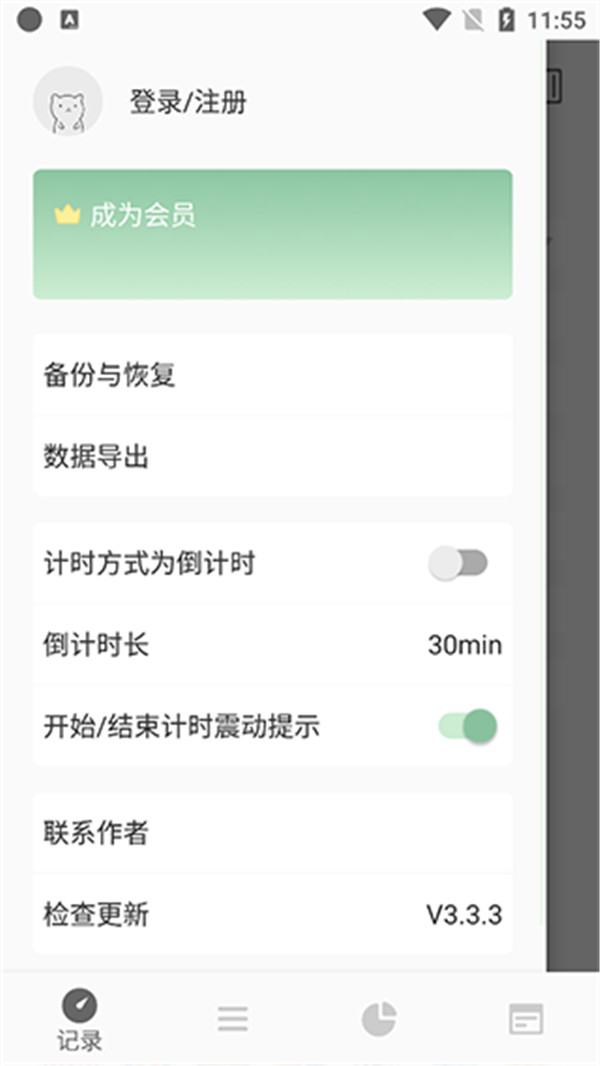Tap the green 成为会员 banner
The height and width of the screenshot is (1066, 600).
(x=272, y=234)
